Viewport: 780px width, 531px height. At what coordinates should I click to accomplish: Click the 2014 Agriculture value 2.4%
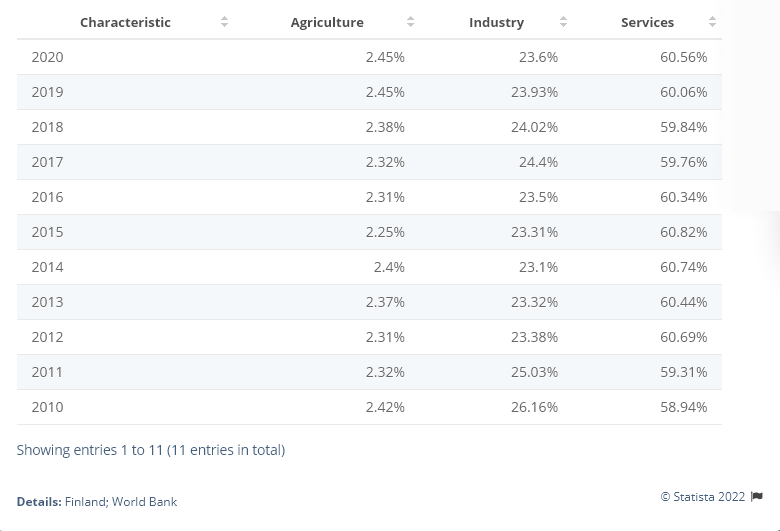(389, 267)
